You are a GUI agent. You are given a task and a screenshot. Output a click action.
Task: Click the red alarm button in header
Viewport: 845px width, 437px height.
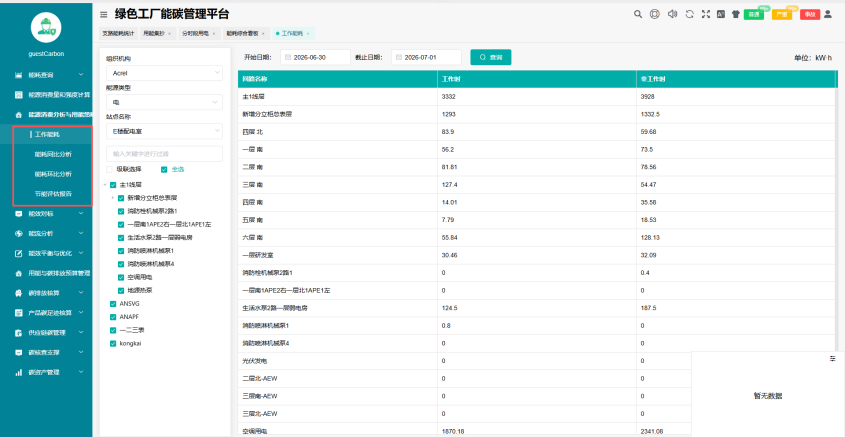(x=810, y=15)
